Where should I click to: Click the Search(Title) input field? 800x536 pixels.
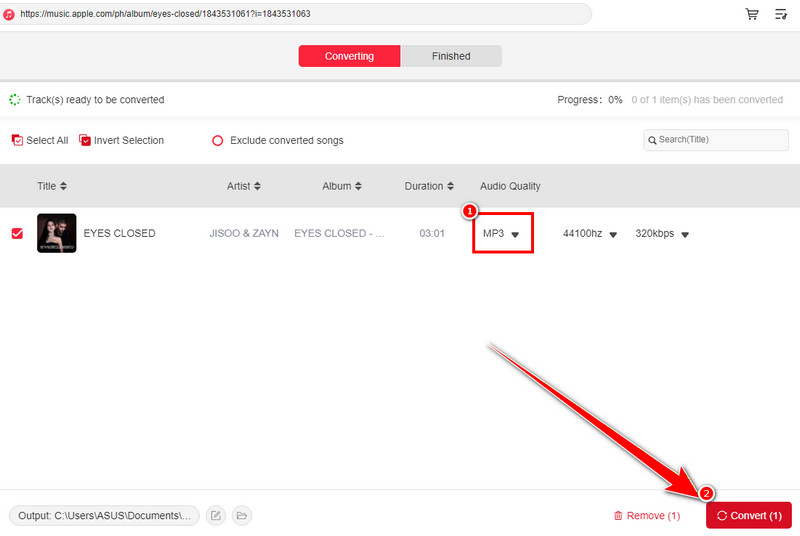(x=716, y=140)
